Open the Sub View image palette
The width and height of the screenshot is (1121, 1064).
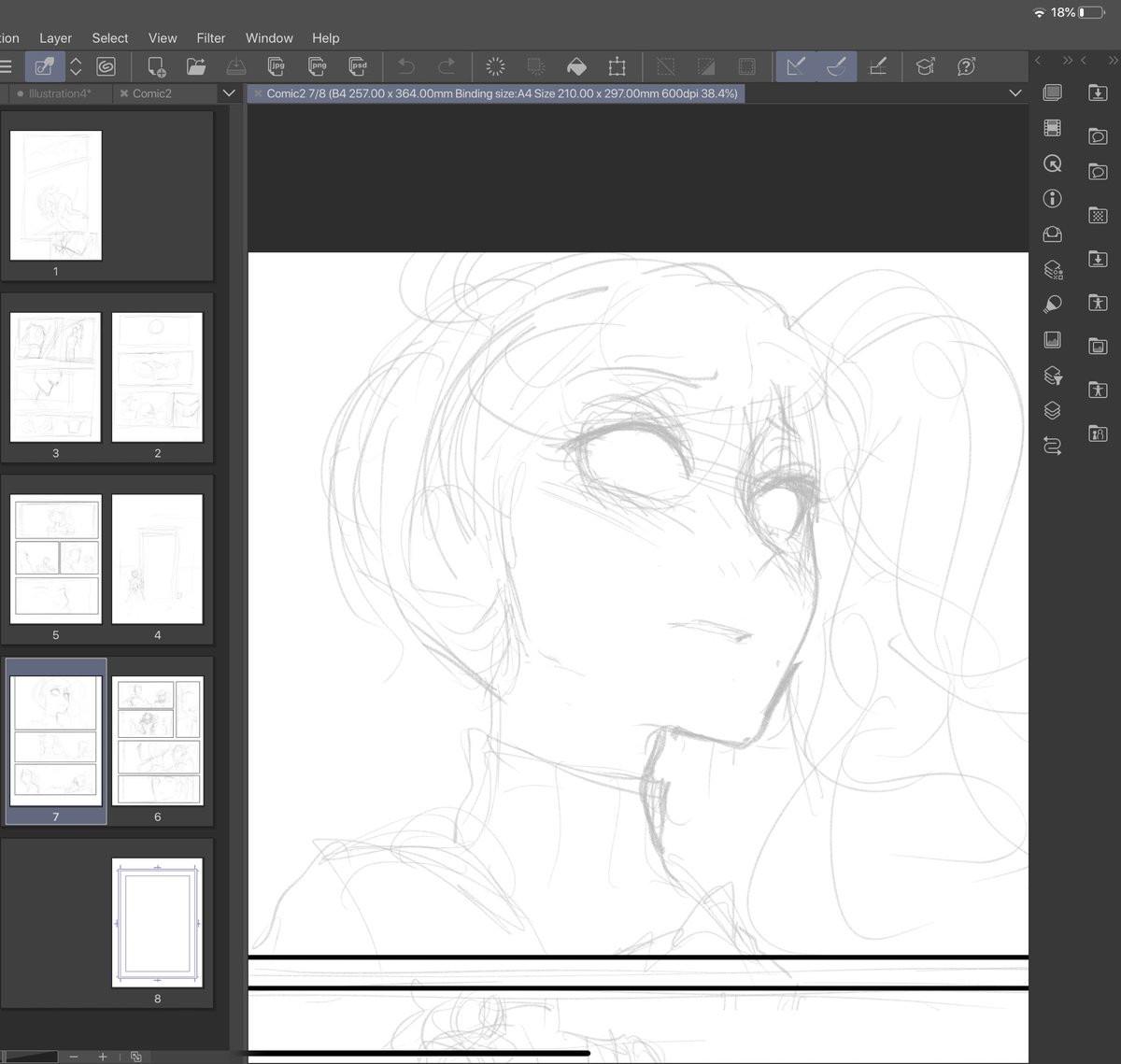tap(1053, 340)
